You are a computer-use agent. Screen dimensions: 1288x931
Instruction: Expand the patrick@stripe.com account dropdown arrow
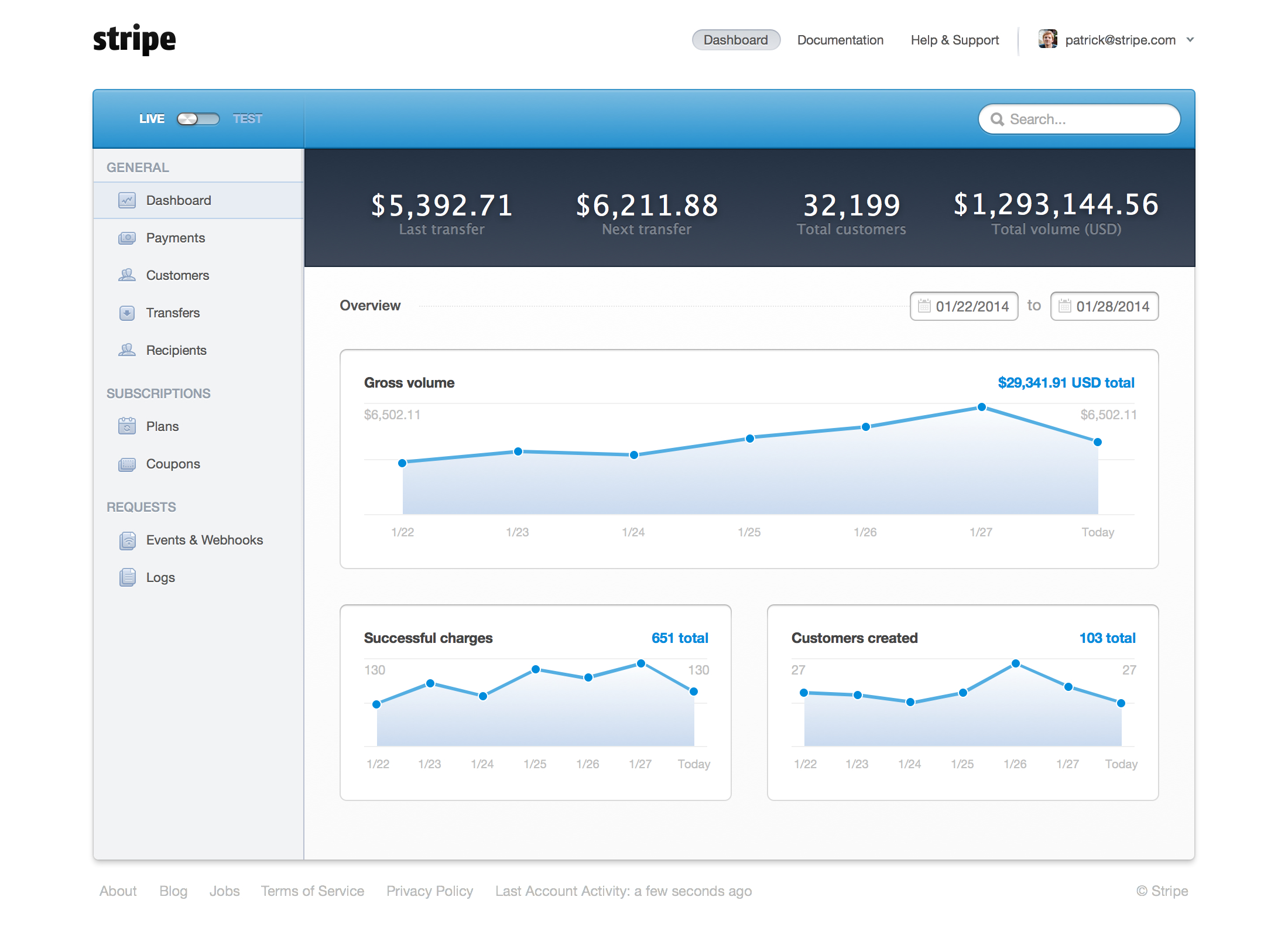1190,40
